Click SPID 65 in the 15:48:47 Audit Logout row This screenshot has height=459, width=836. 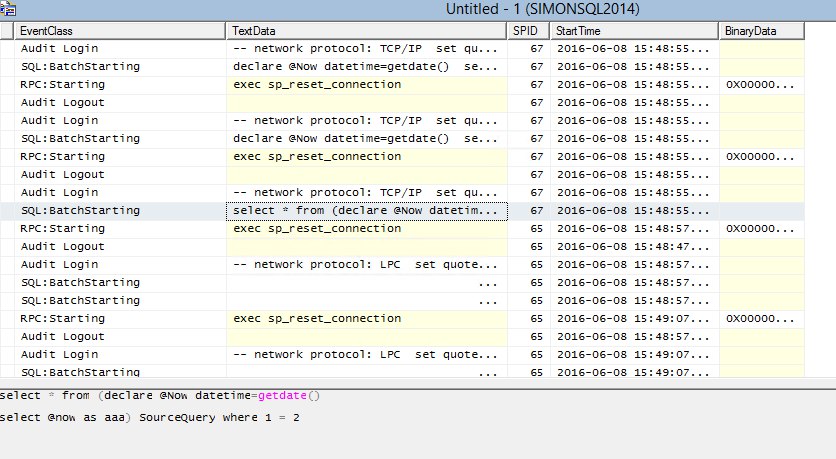(536, 247)
